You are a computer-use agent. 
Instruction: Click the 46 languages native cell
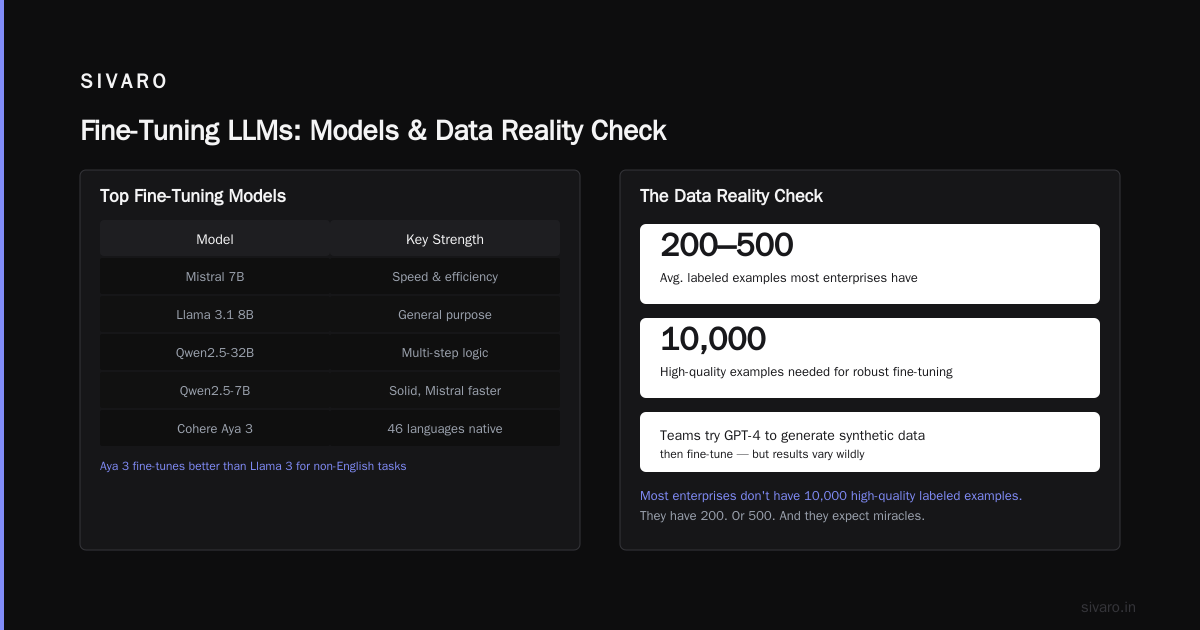pos(445,429)
